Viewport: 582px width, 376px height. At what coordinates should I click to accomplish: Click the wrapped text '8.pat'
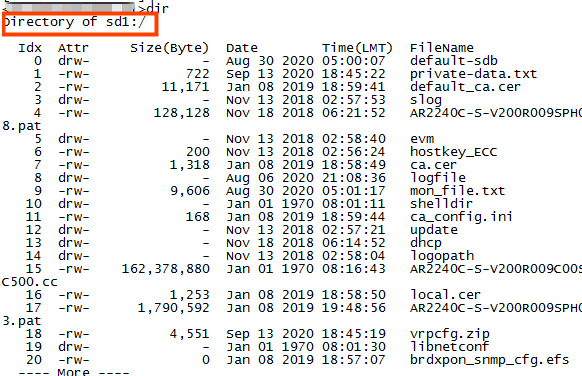pyautogui.click(x=22, y=126)
